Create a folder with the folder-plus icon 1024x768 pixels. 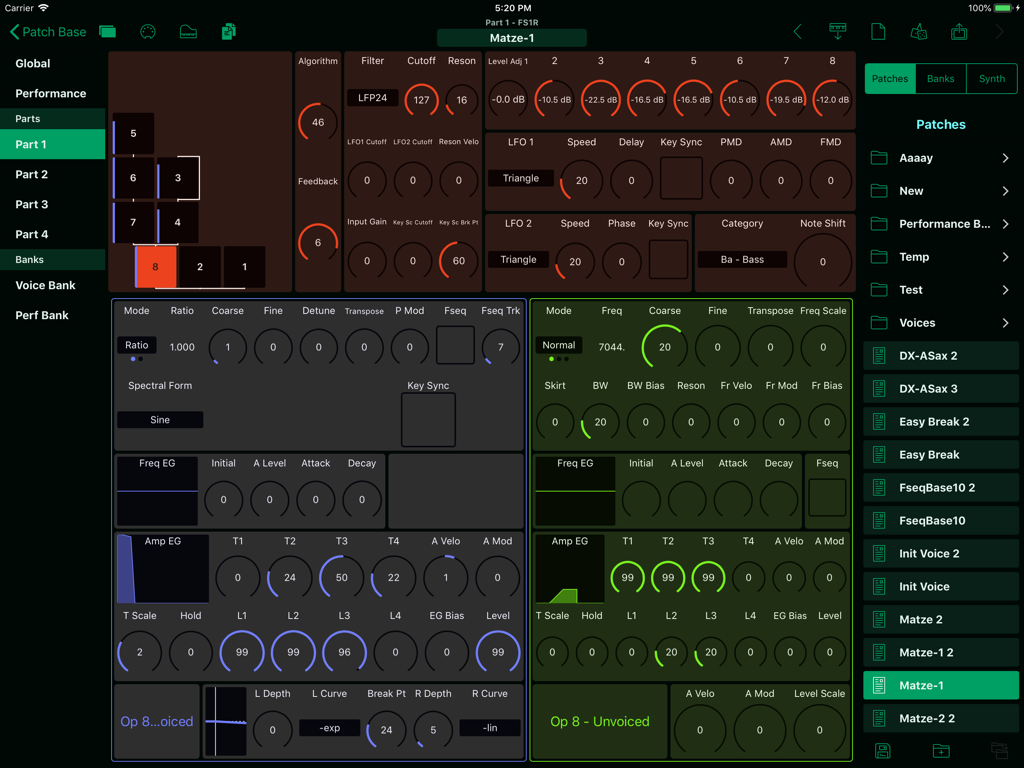tap(940, 751)
